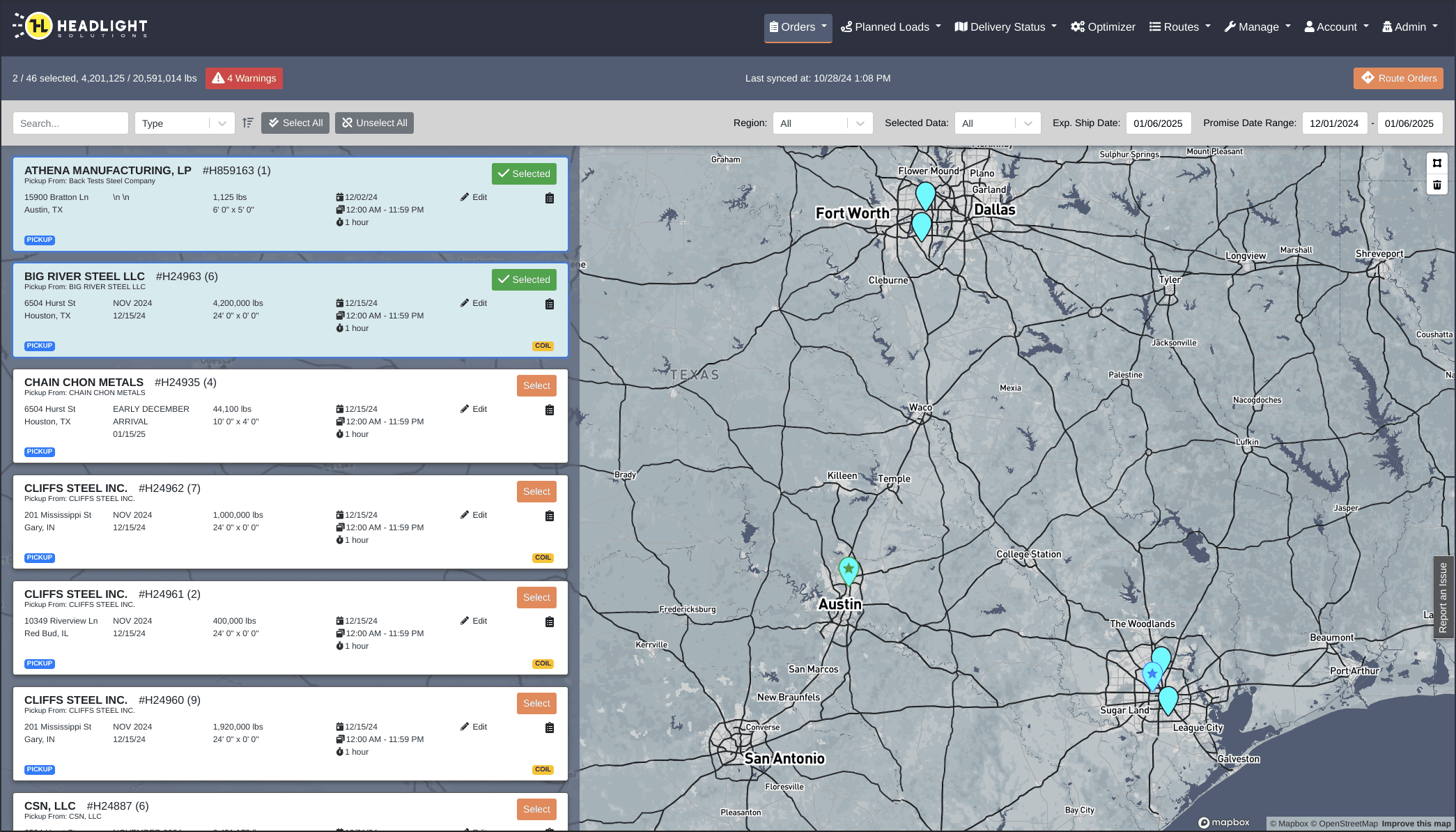Select the Chain Chon Metals order

(x=536, y=385)
